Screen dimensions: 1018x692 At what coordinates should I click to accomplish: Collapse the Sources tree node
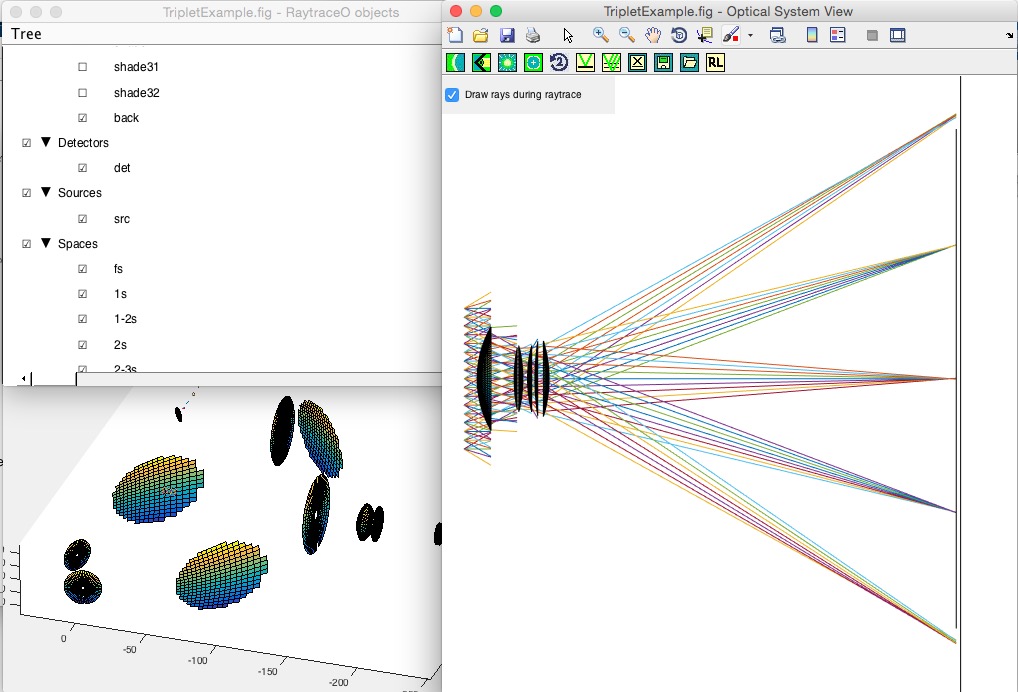(x=46, y=192)
